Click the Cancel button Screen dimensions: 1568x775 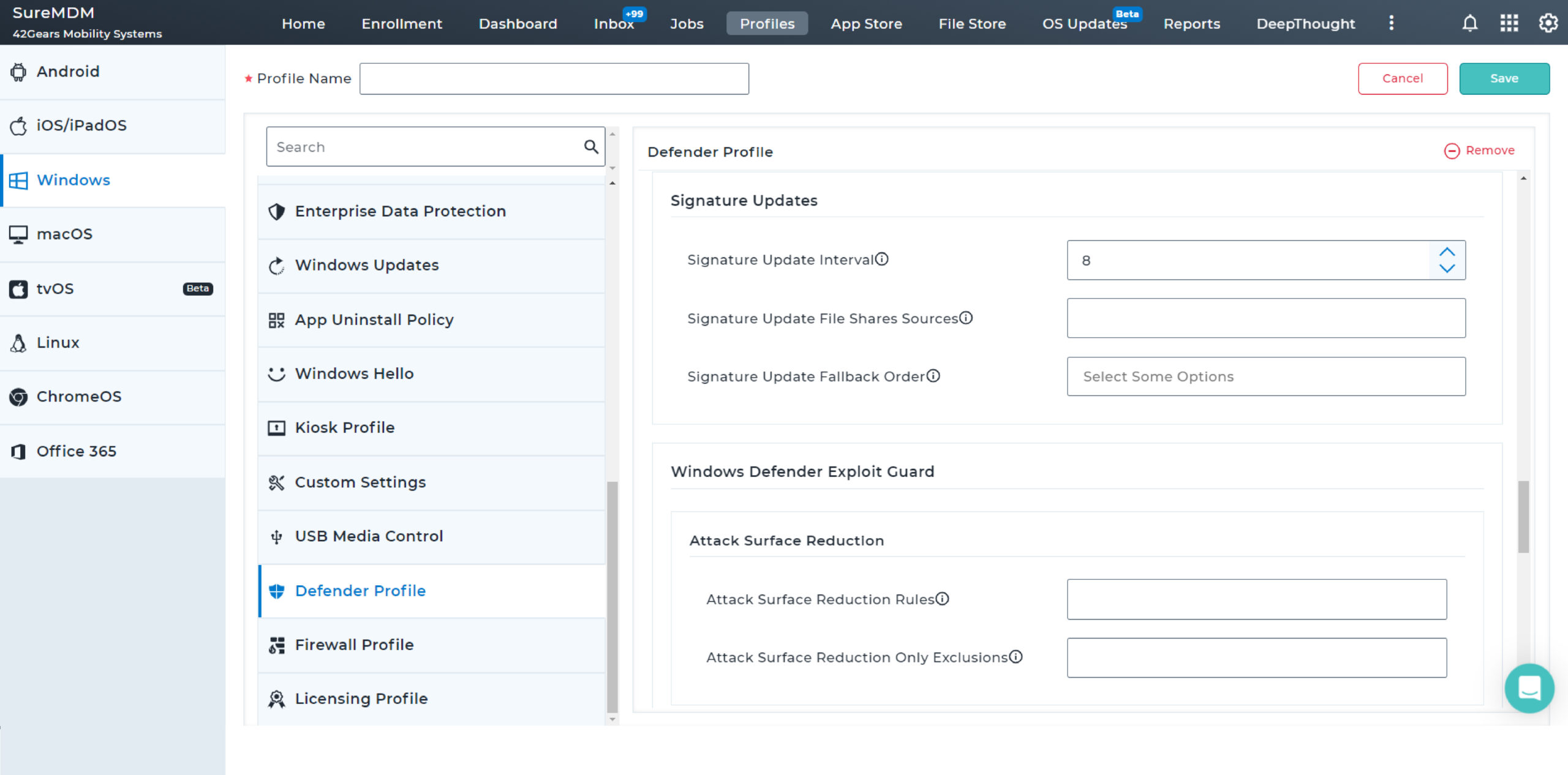pos(1403,78)
